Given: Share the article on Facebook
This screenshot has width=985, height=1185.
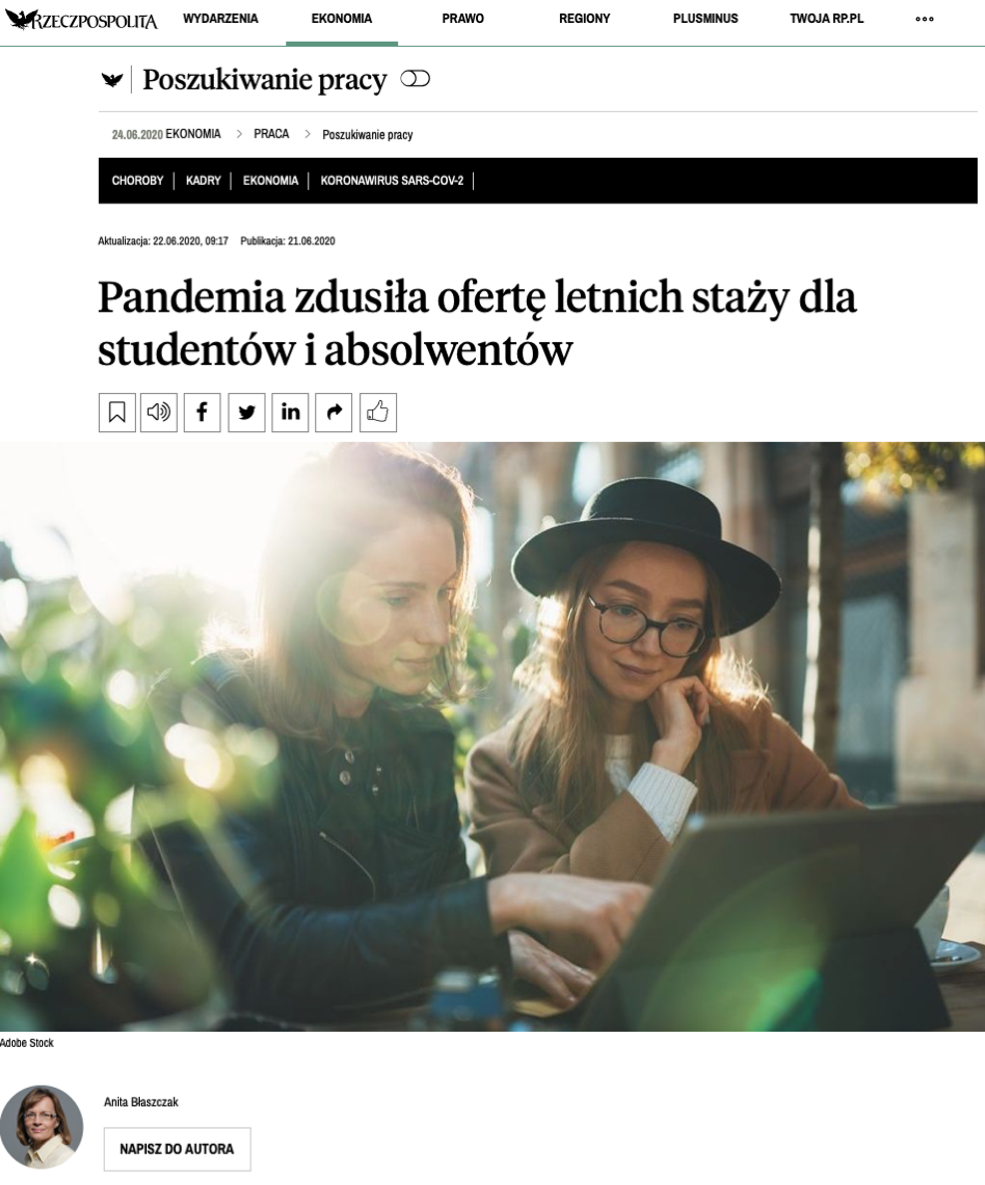Looking at the screenshot, I should [202, 413].
